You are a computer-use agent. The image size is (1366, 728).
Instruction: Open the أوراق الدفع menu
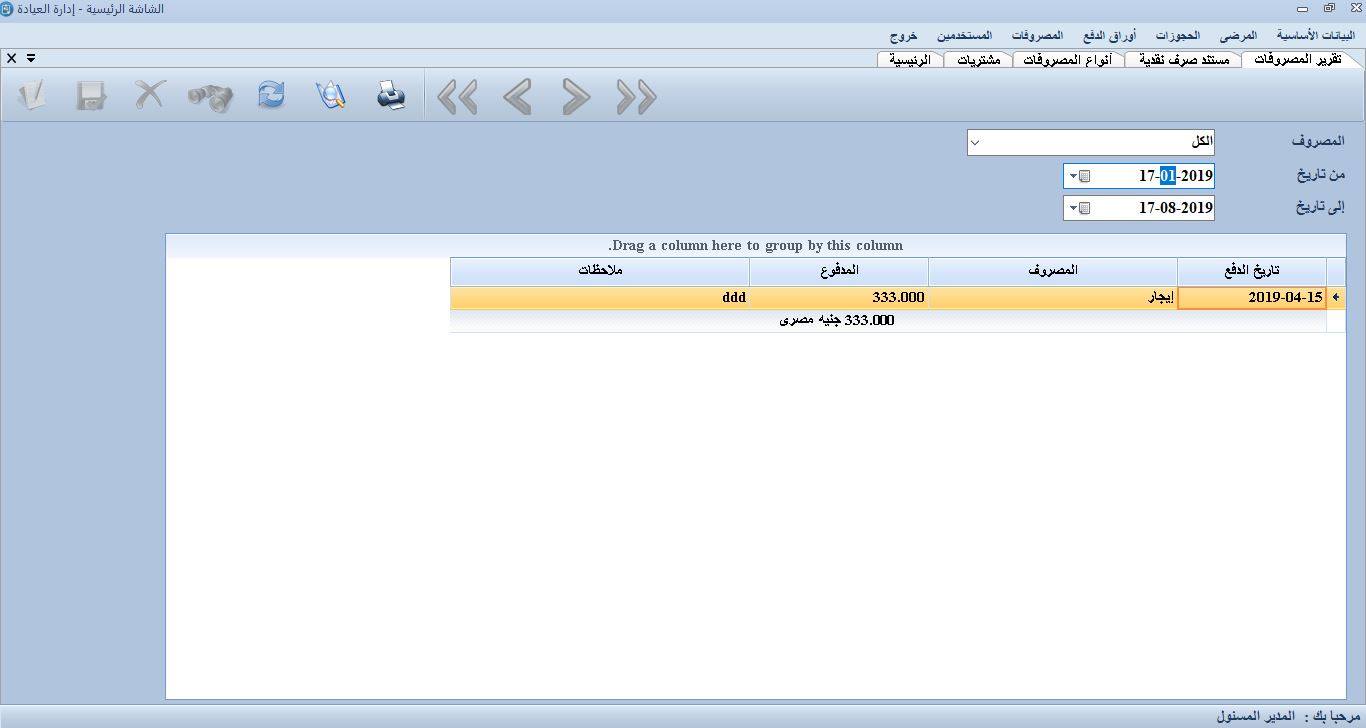[1110, 35]
